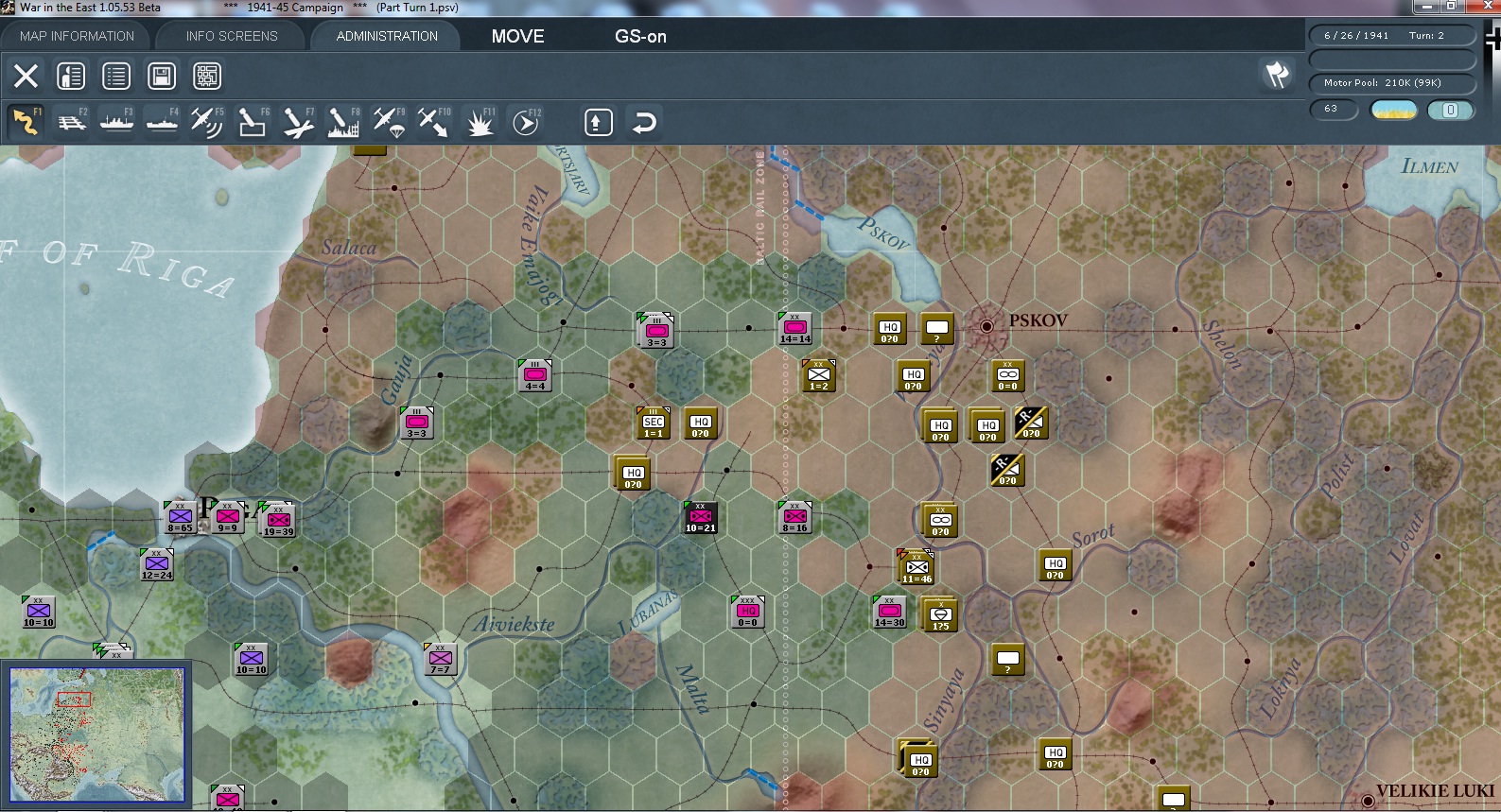Select the 8=16 unit counter

coord(795,517)
